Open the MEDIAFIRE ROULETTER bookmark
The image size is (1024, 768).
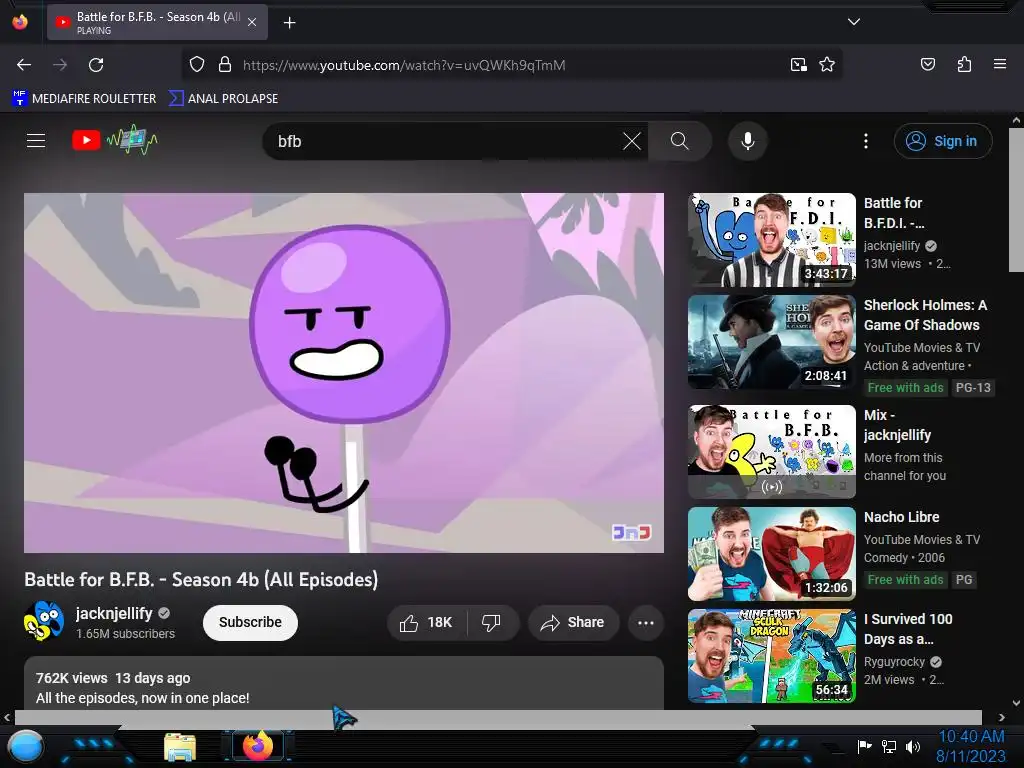84,99
